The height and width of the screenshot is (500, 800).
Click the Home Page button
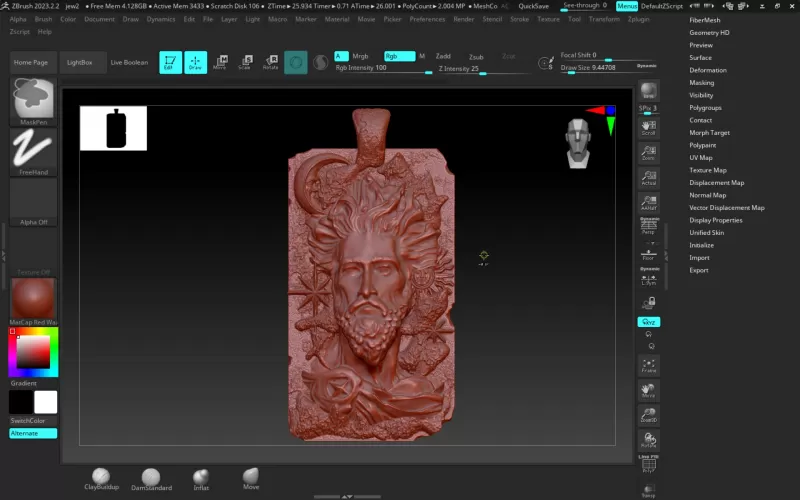coord(31,62)
